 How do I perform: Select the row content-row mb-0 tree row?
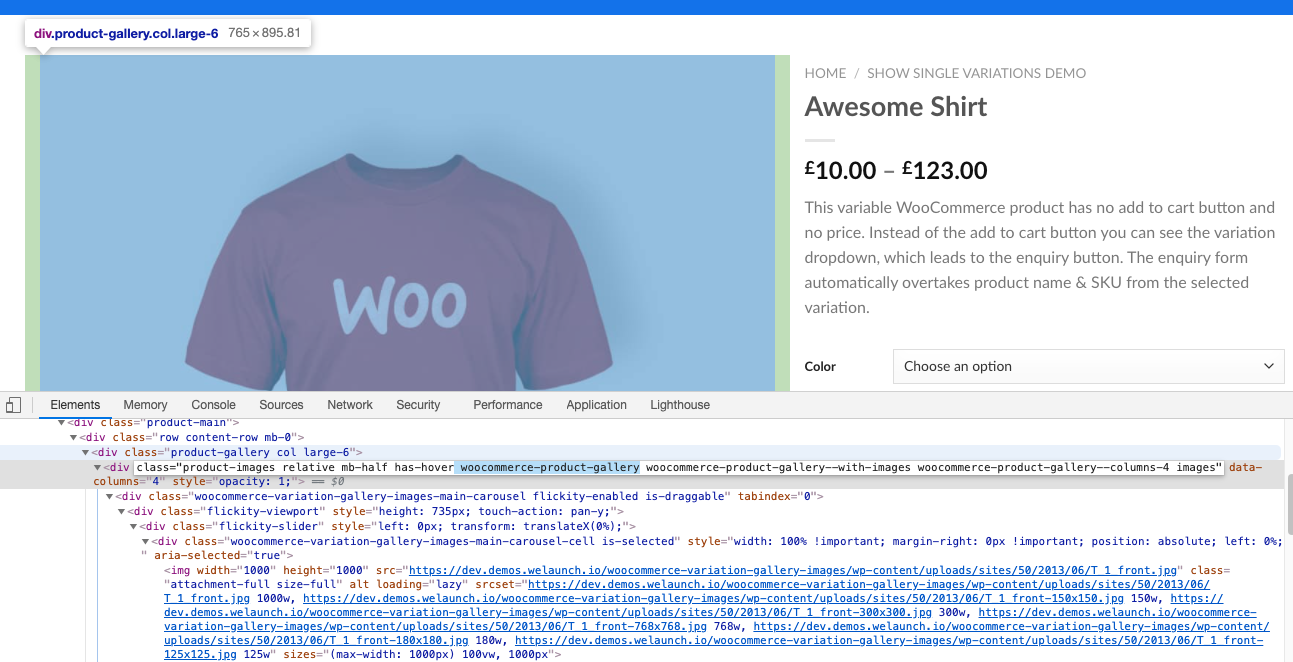pos(640,437)
